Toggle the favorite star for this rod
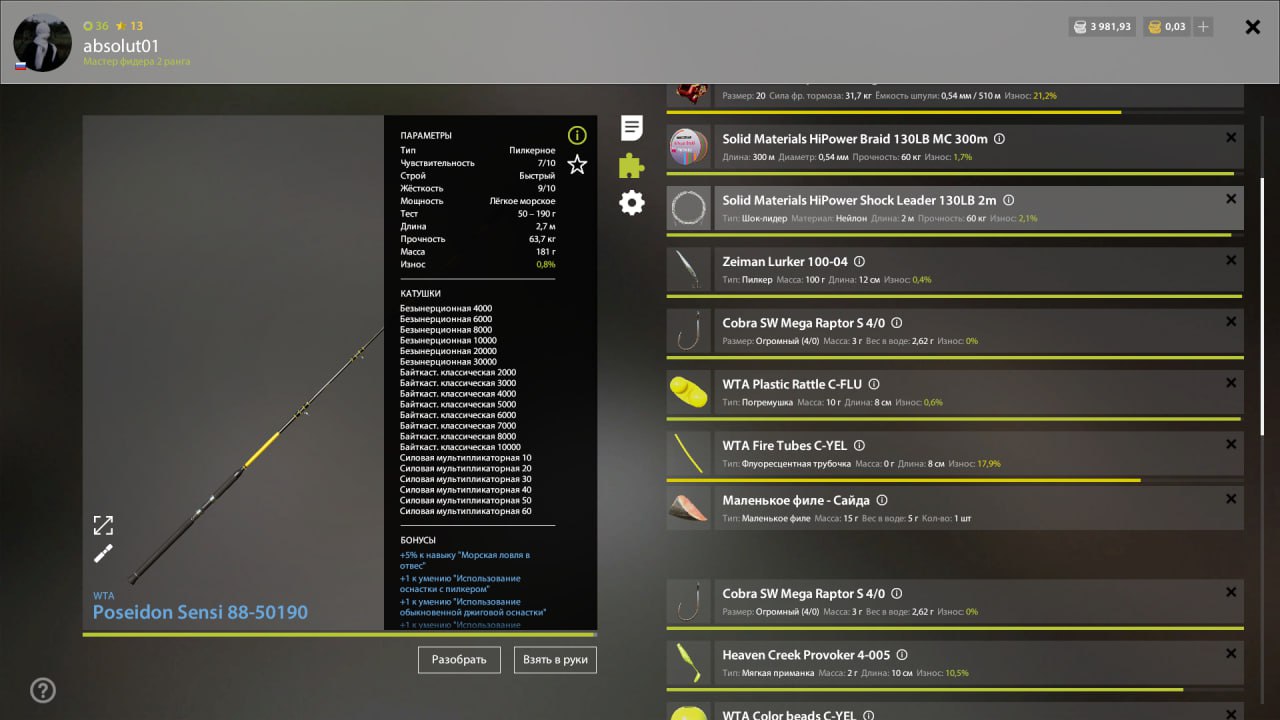The width and height of the screenshot is (1280, 720). point(577,165)
